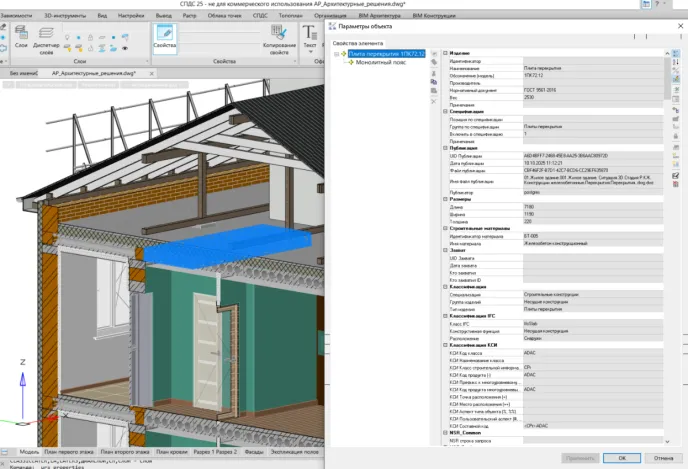Collapse the Спецификация property group
Screen dimensions: 688x469
pyautogui.click(x=445, y=112)
